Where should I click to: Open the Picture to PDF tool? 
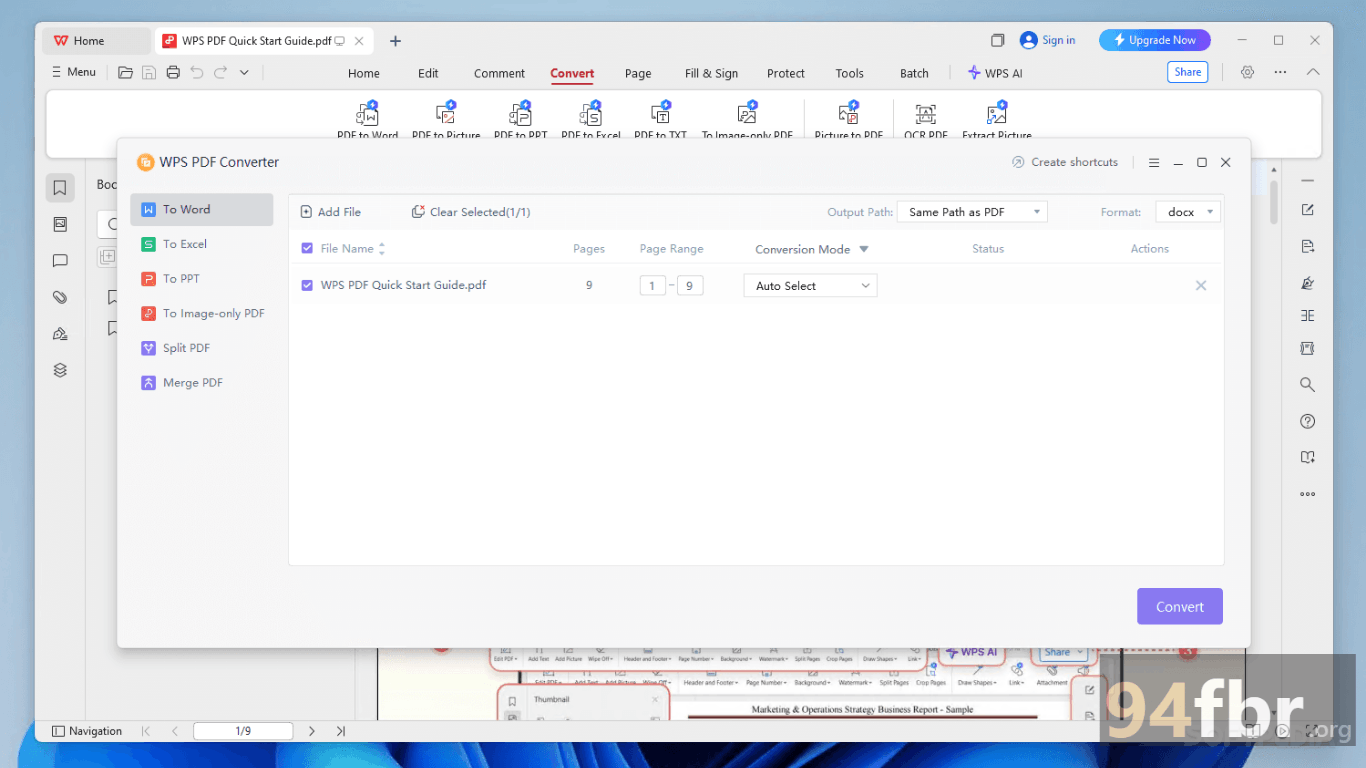pos(848,120)
